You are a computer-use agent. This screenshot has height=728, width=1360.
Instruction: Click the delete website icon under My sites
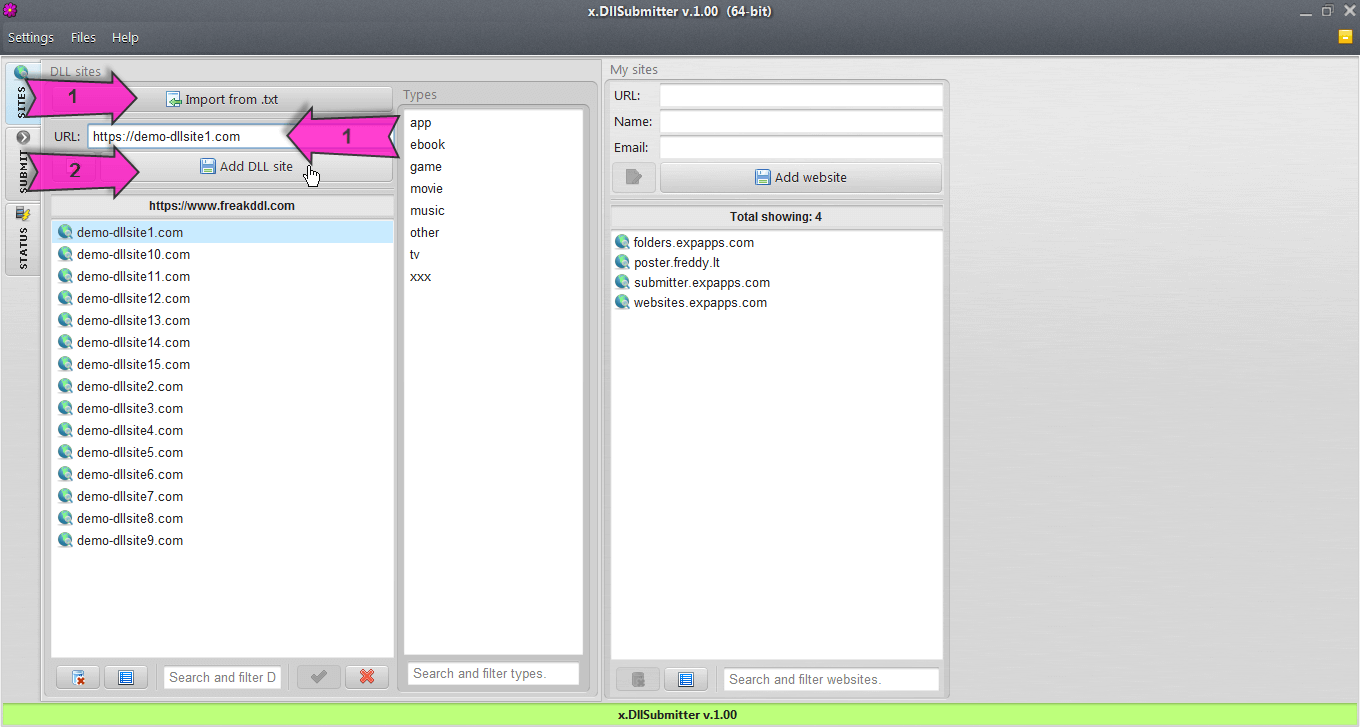coord(638,679)
